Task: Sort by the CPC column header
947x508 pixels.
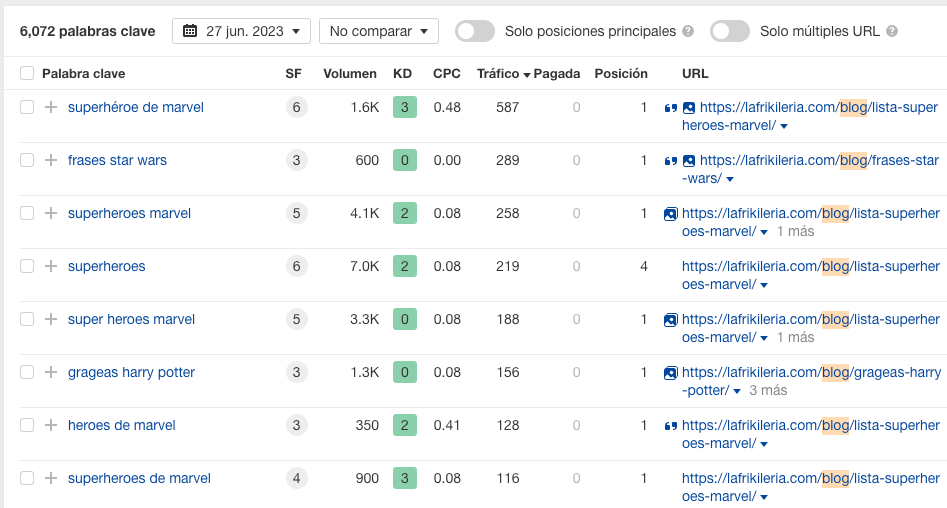Action: (x=446, y=74)
